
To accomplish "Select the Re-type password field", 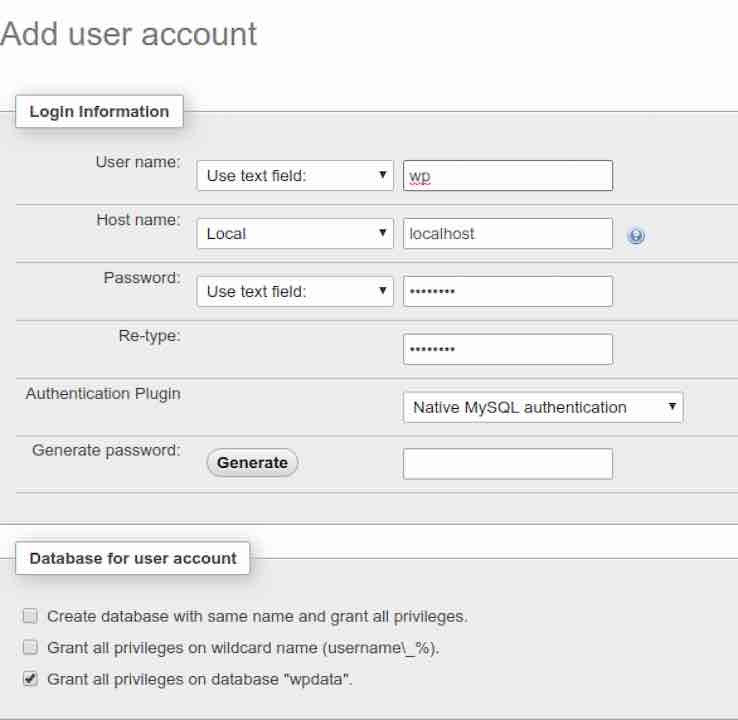I will click(507, 350).
